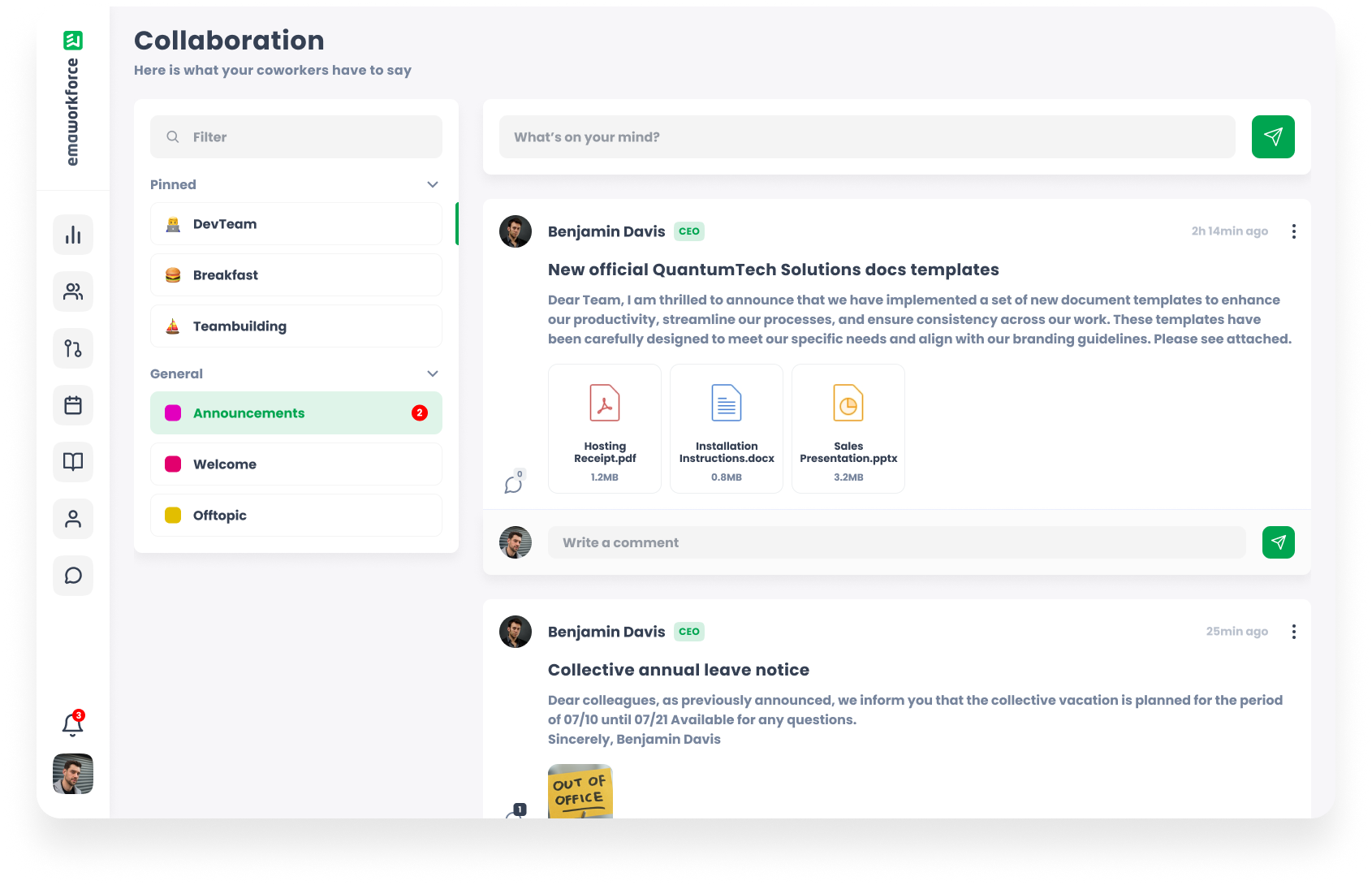Select the profile person sidebar icon
Image resolution: width=1372 pixels, height=885 pixels.
[72, 519]
